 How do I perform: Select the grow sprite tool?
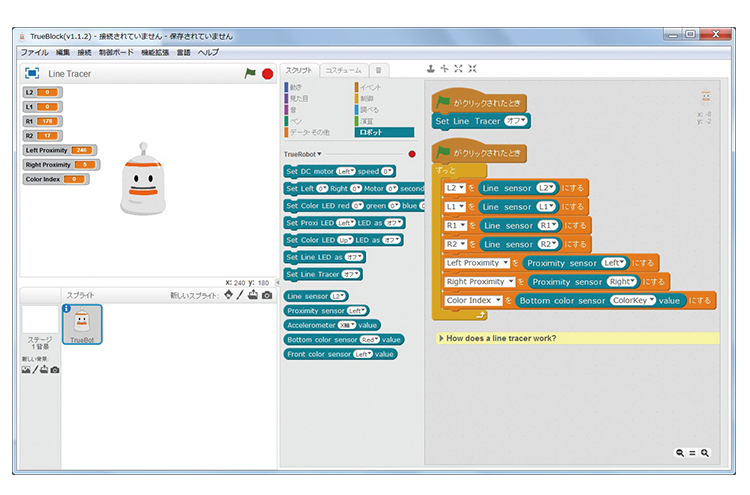[x=458, y=69]
